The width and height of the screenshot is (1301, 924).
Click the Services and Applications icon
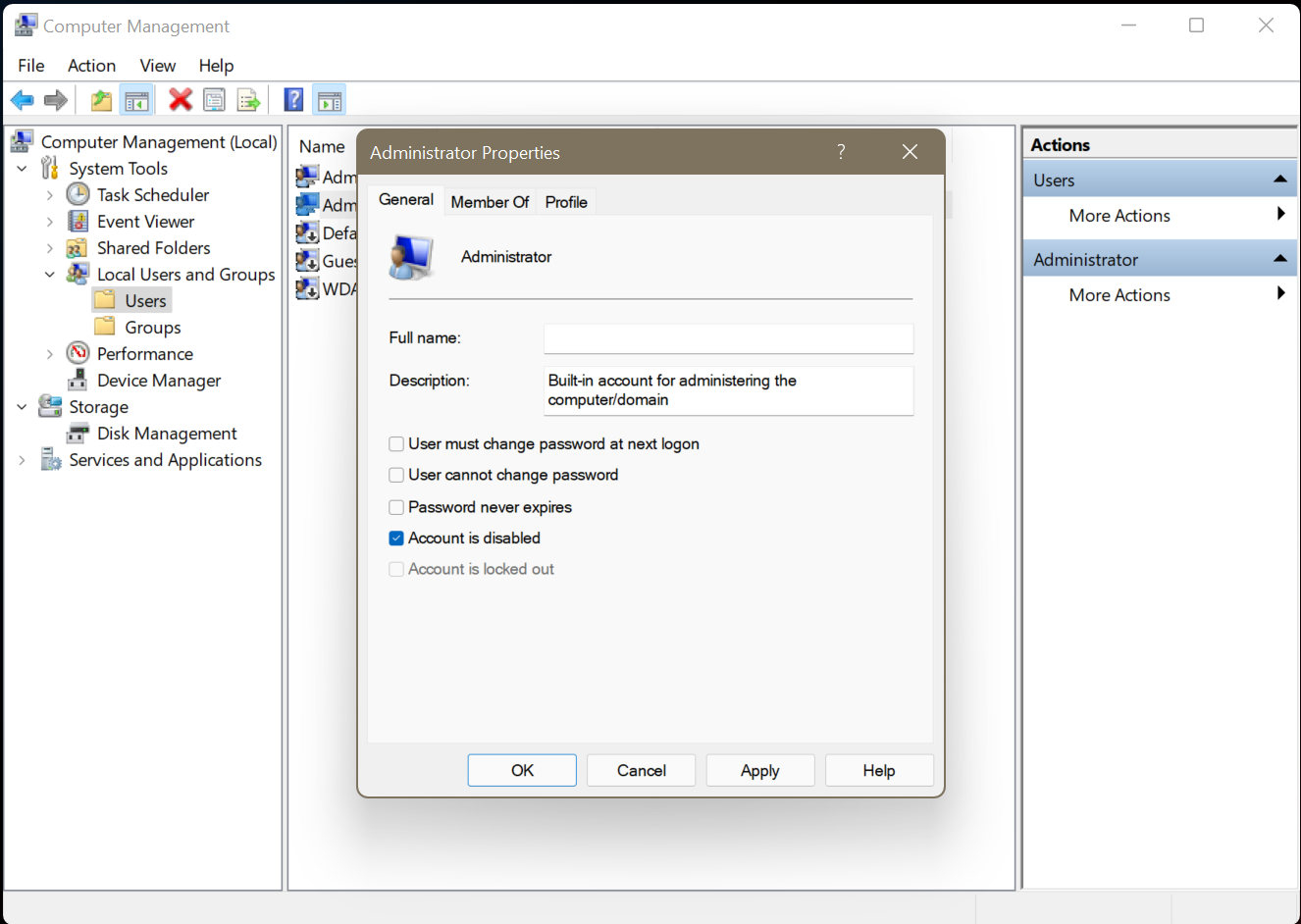[51, 459]
